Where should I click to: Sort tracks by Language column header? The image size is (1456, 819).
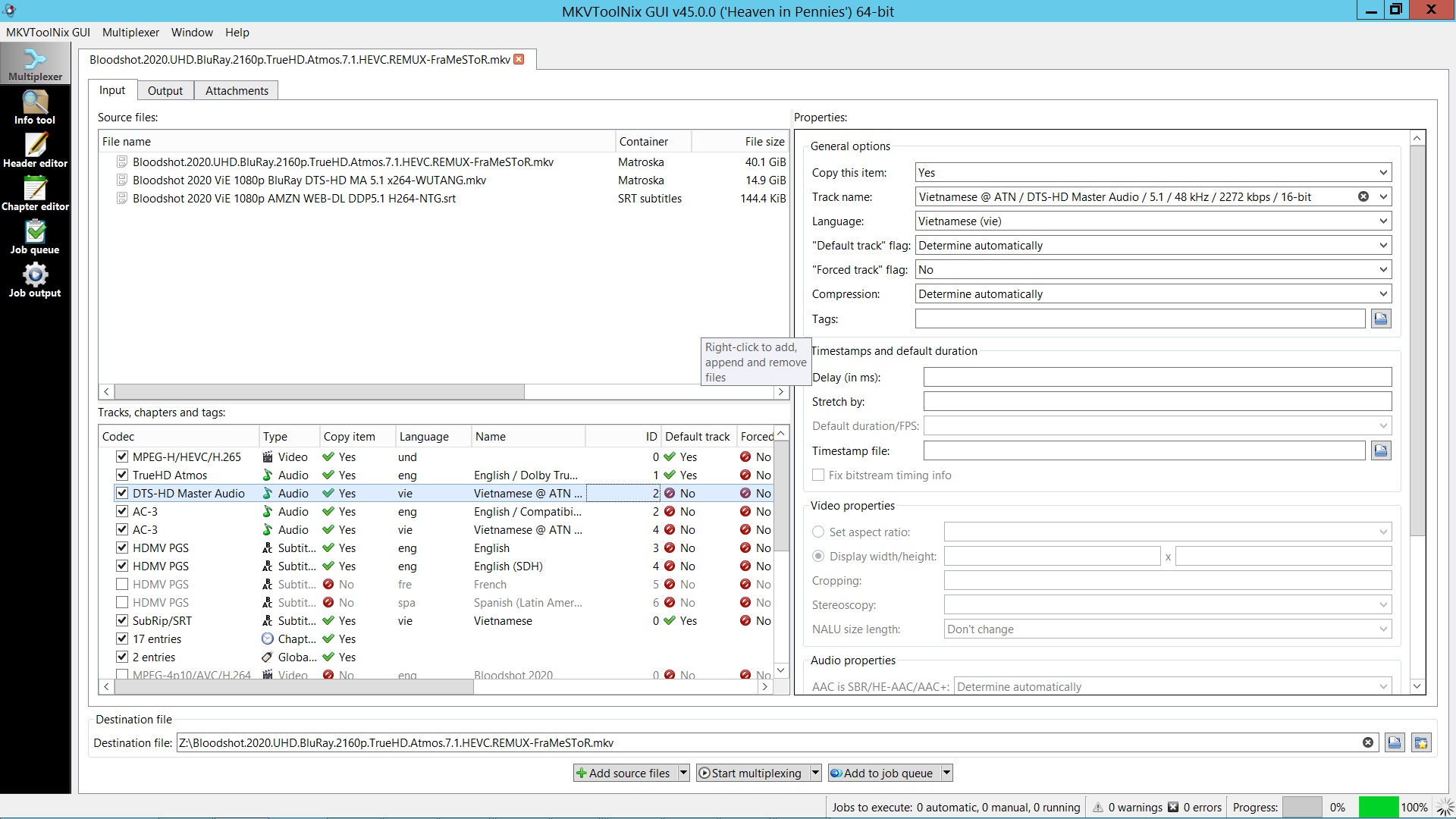[x=433, y=436]
